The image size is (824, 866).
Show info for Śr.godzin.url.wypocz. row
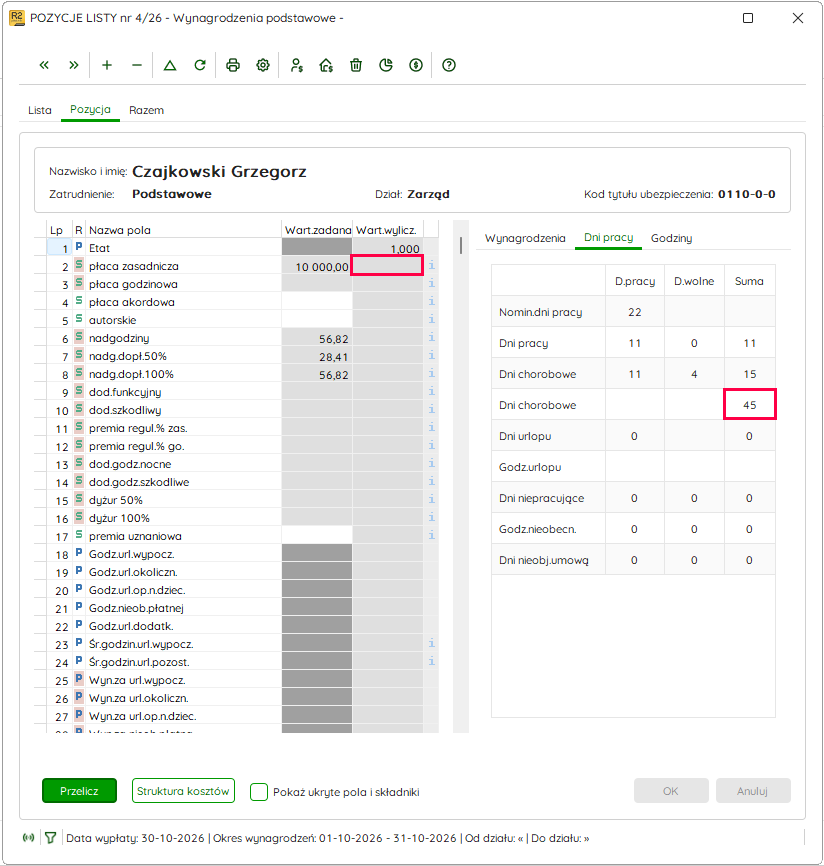tap(431, 643)
